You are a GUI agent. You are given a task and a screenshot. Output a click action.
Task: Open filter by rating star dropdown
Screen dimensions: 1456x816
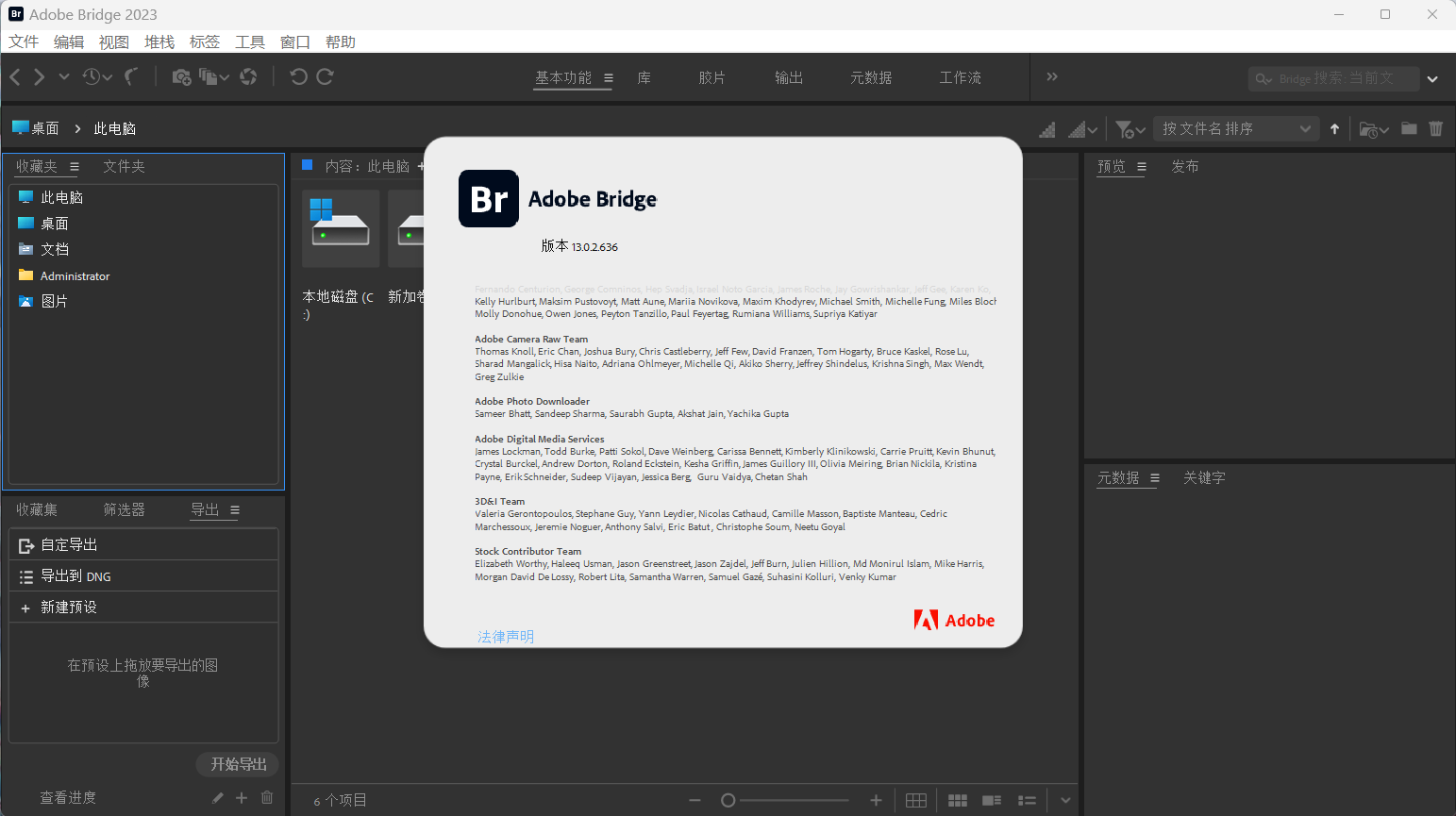point(1130,129)
